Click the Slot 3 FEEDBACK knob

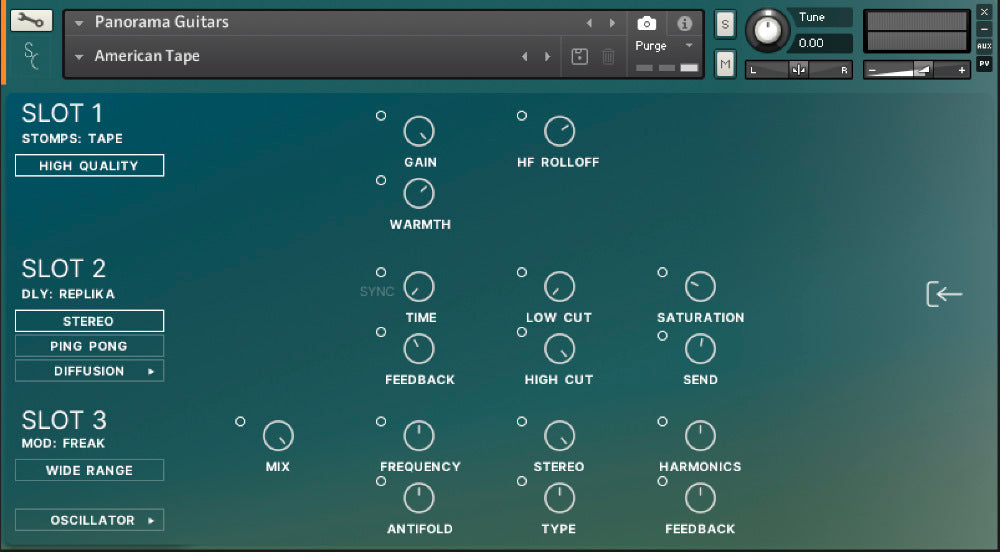(x=700, y=498)
